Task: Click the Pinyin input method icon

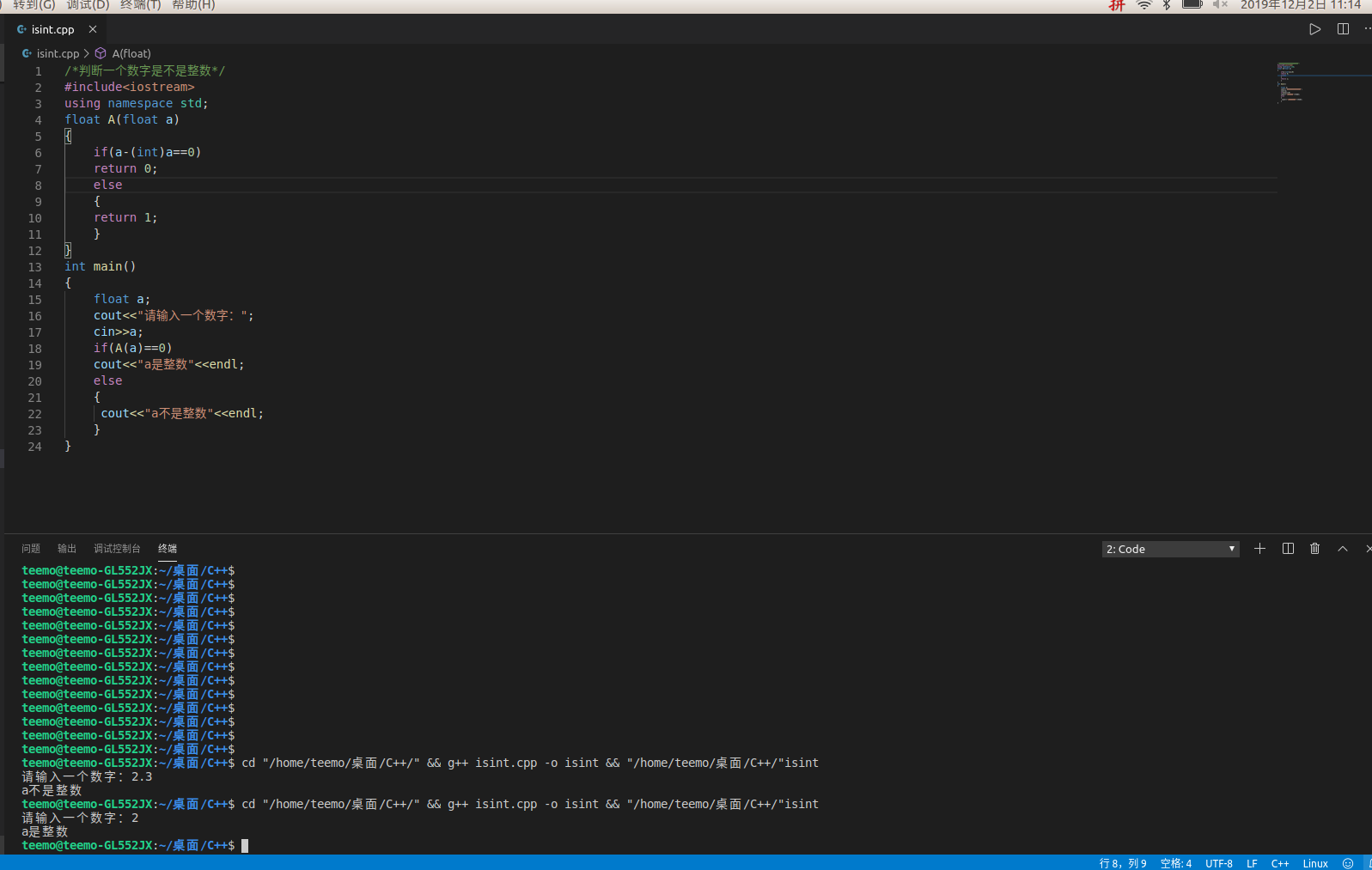Action: tap(1117, 5)
